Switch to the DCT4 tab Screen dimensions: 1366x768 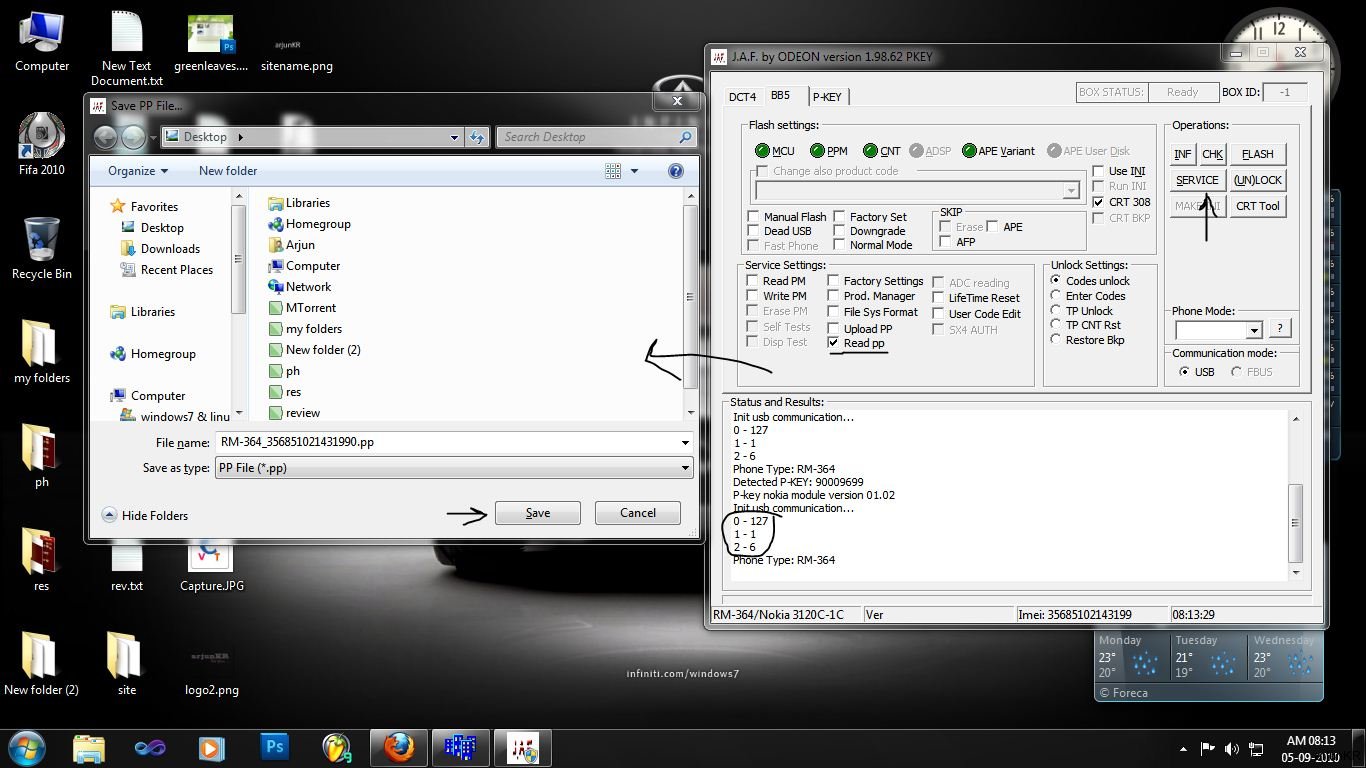(x=741, y=96)
